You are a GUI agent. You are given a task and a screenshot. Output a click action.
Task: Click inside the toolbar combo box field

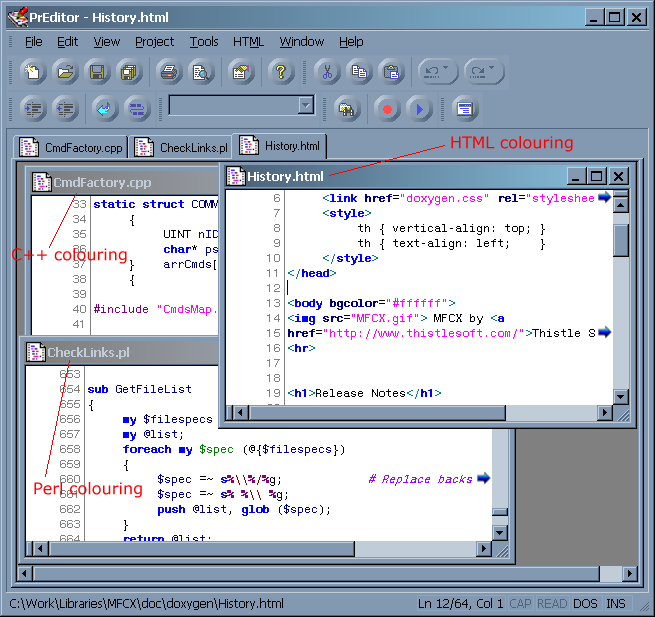(234, 105)
